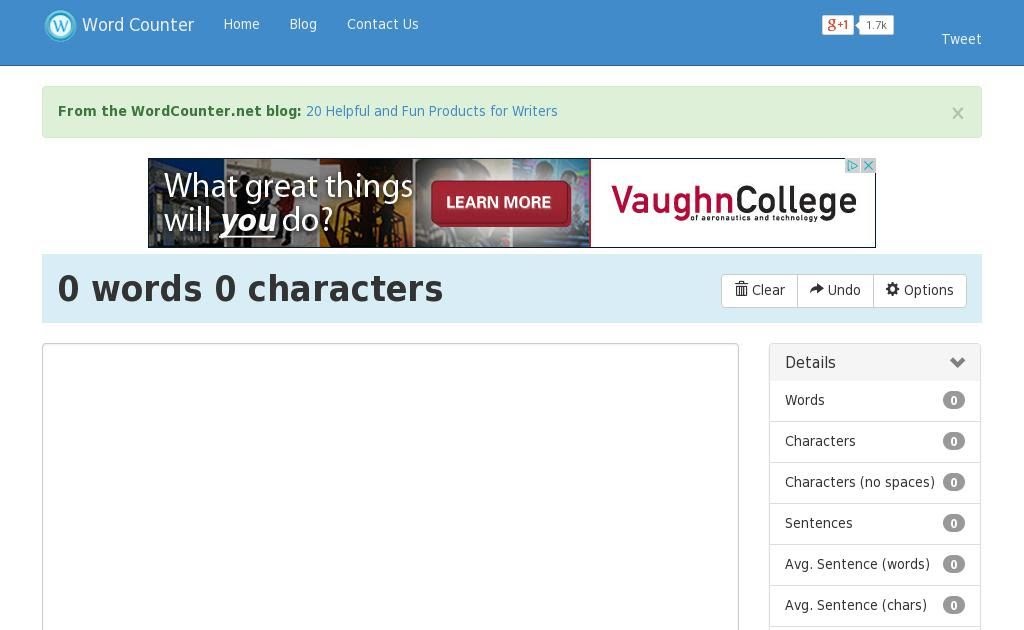Click the Avg. Sentence (chars) row

tap(875, 606)
